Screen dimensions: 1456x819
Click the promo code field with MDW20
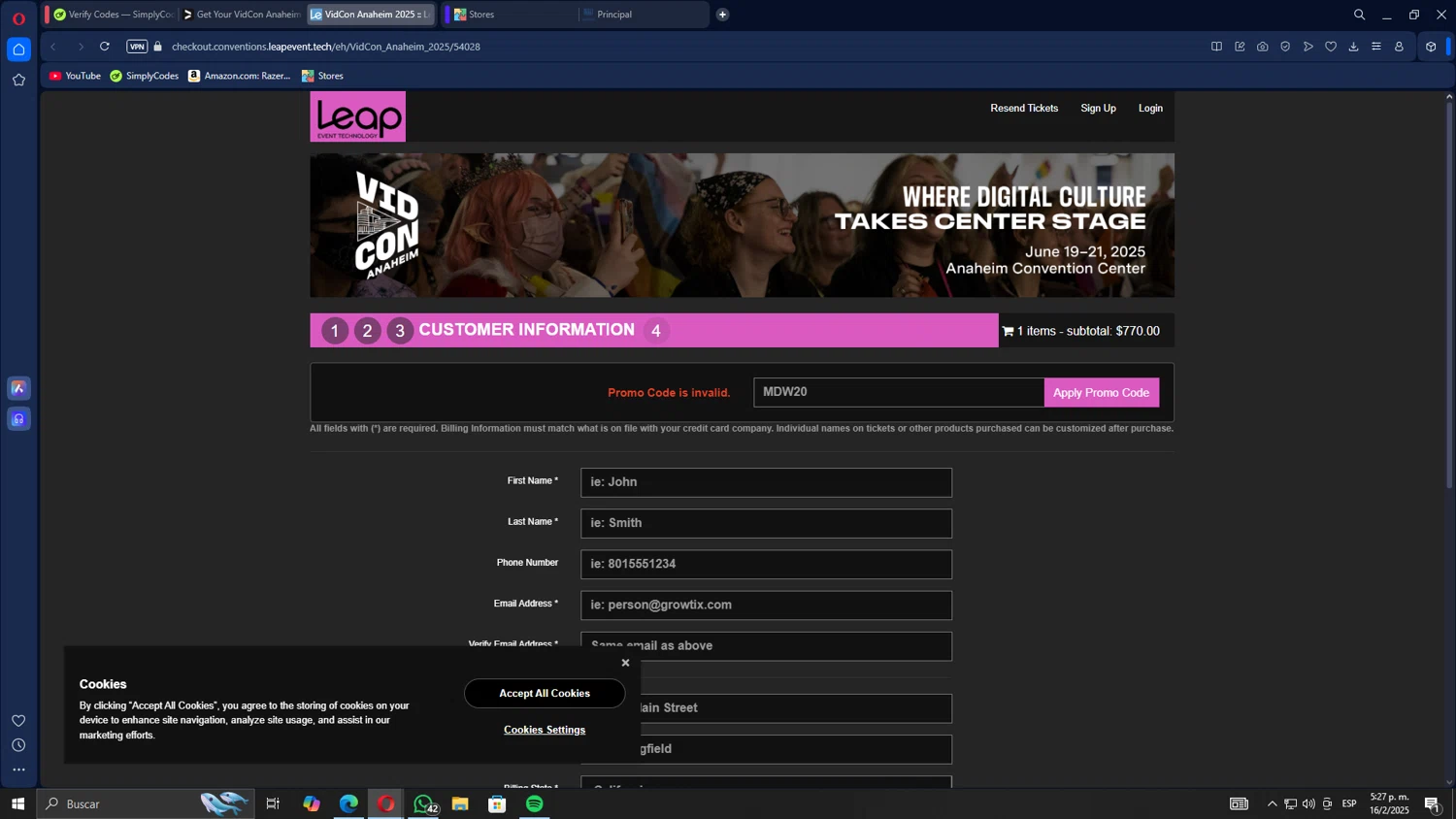[x=899, y=392]
